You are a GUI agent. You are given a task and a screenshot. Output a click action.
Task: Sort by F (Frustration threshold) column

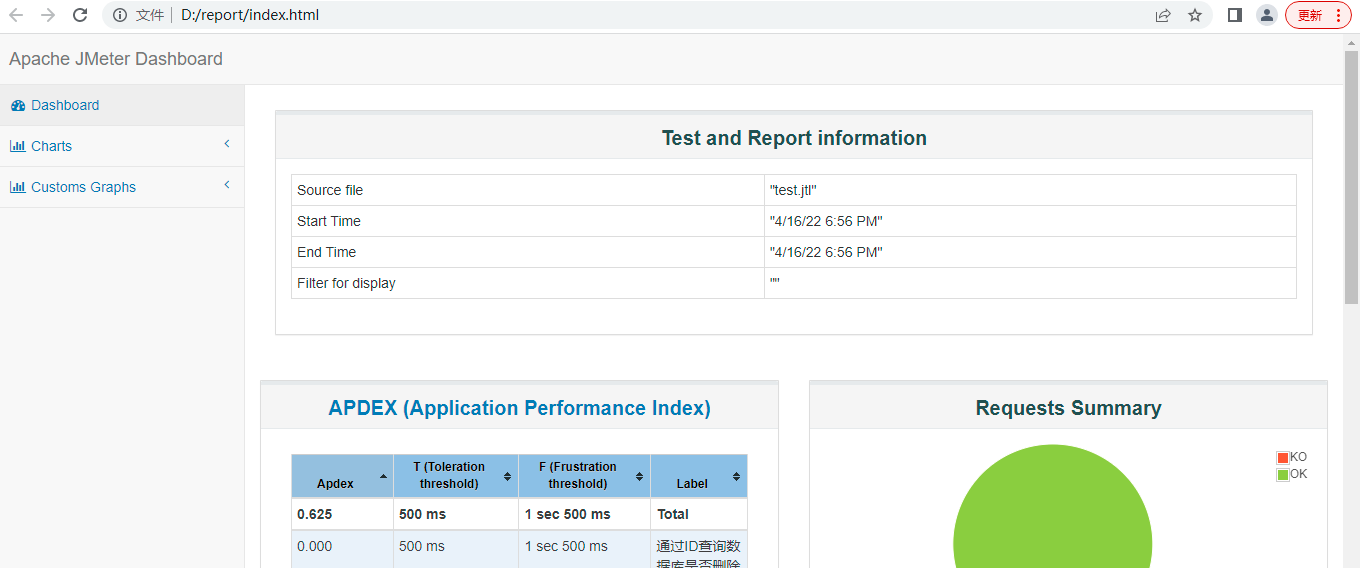[x=584, y=476]
